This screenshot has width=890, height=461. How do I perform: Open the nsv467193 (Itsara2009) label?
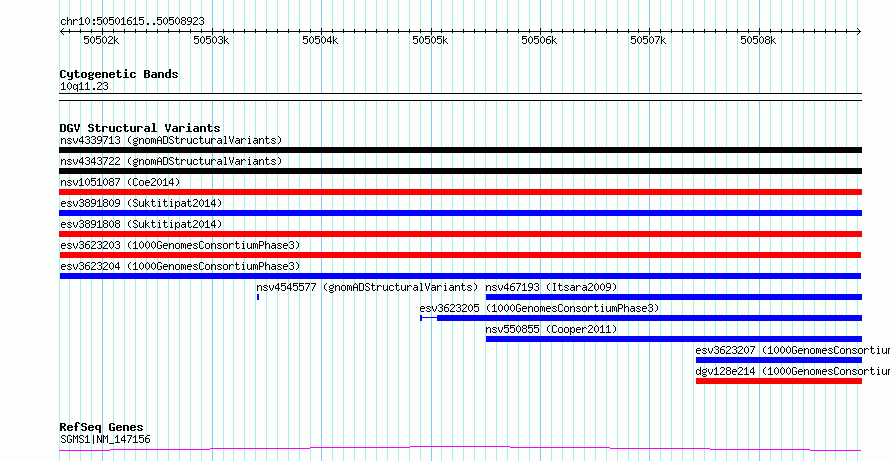point(551,287)
